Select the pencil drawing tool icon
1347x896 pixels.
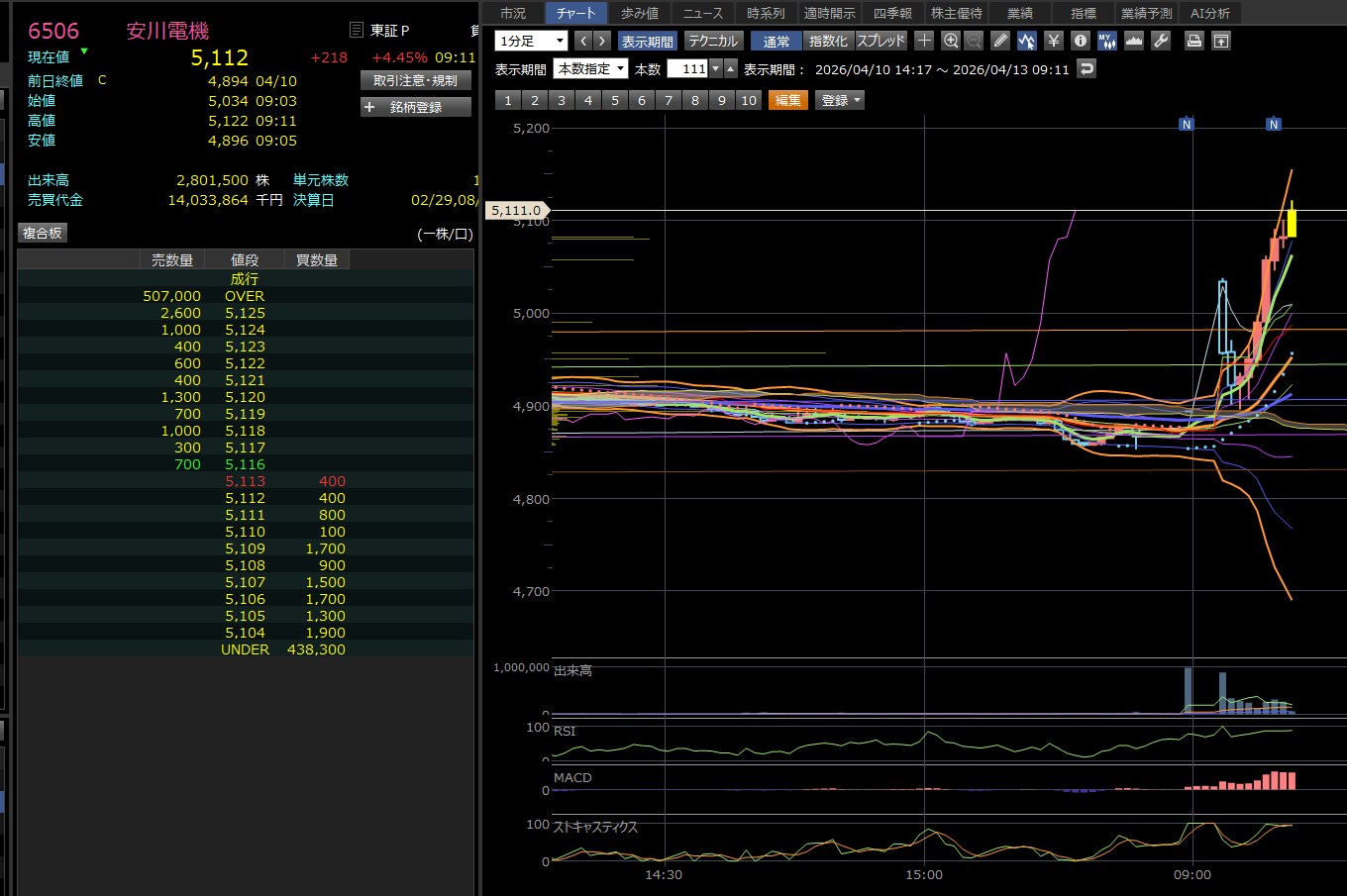(1000, 41)
